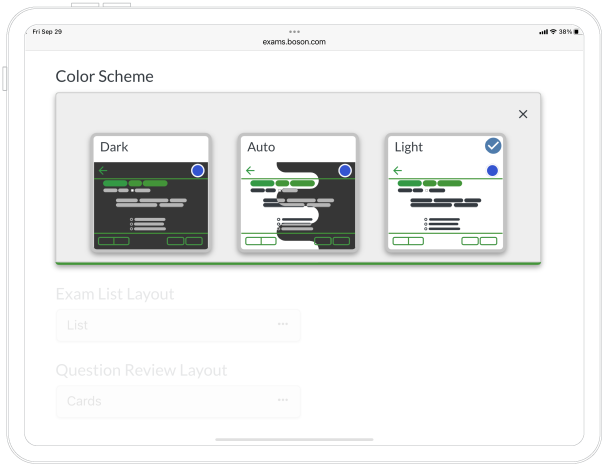Choose the Auto color scheme card
605x465 pixels.
297,192
